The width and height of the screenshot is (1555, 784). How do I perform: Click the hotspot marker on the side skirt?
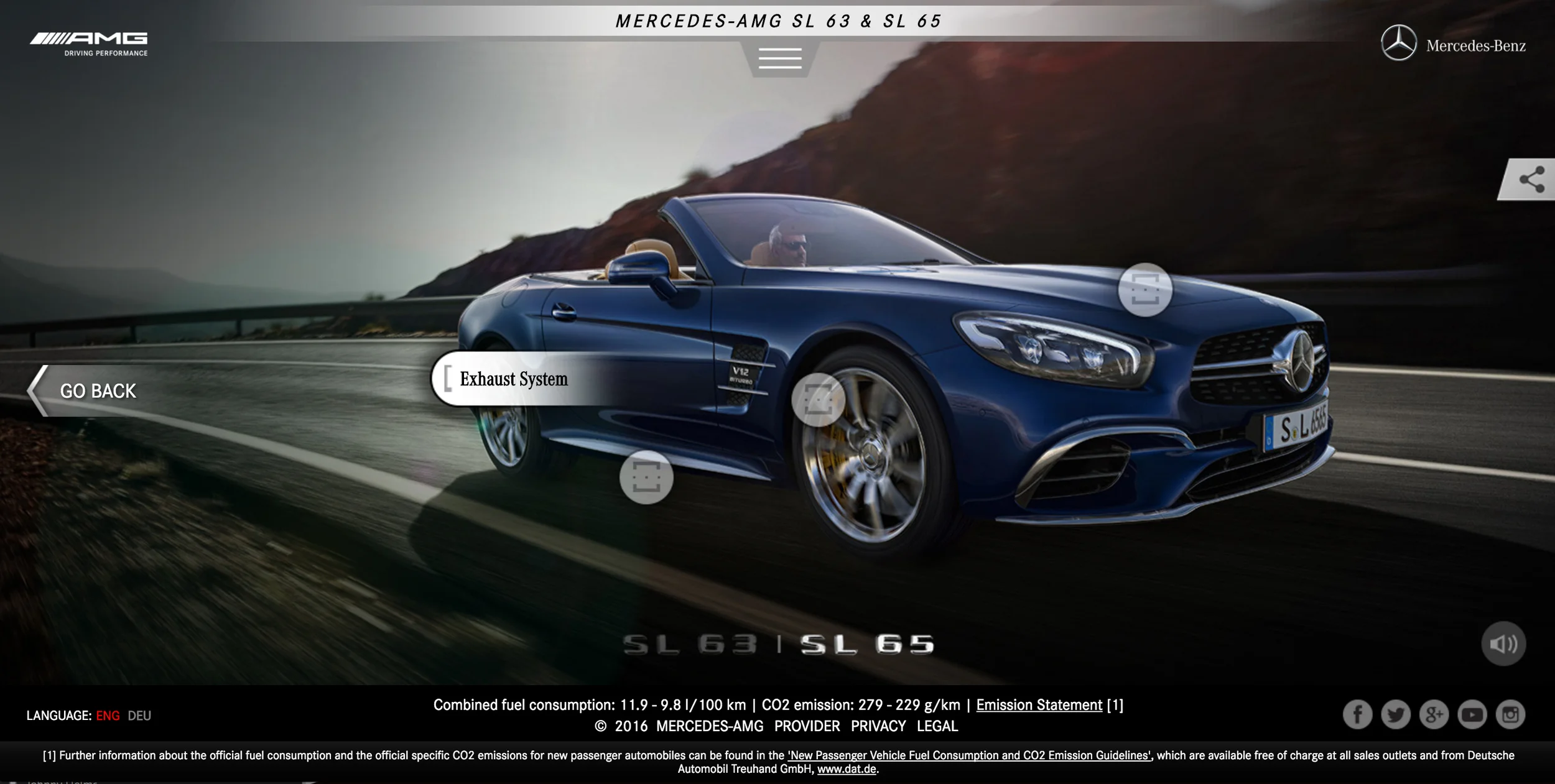[646, 477]
